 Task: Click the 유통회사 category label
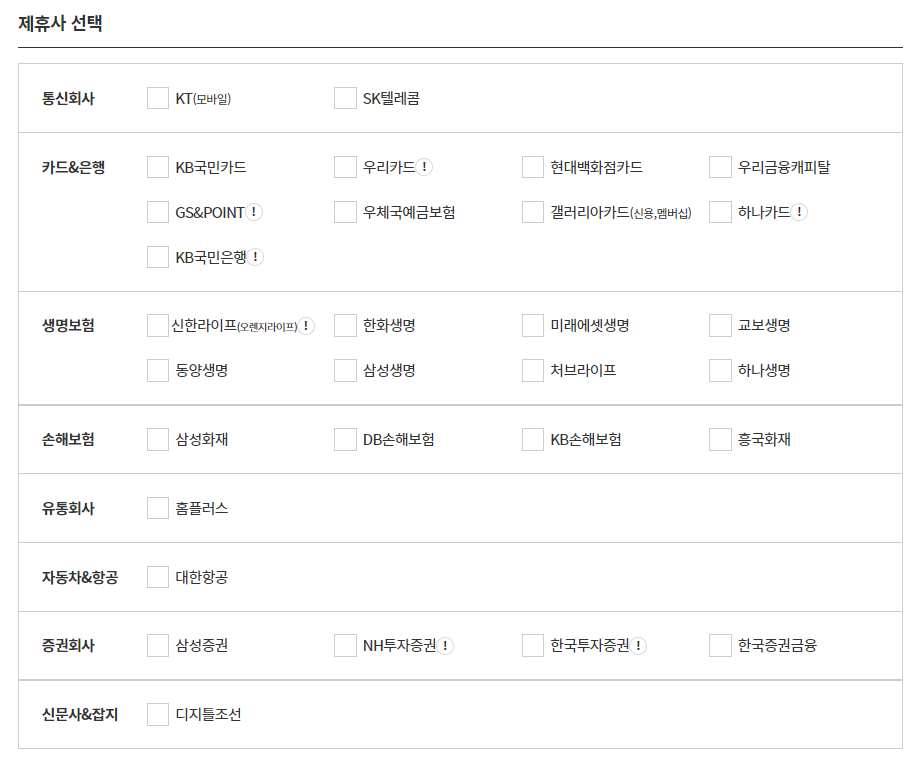pos(68,509)
